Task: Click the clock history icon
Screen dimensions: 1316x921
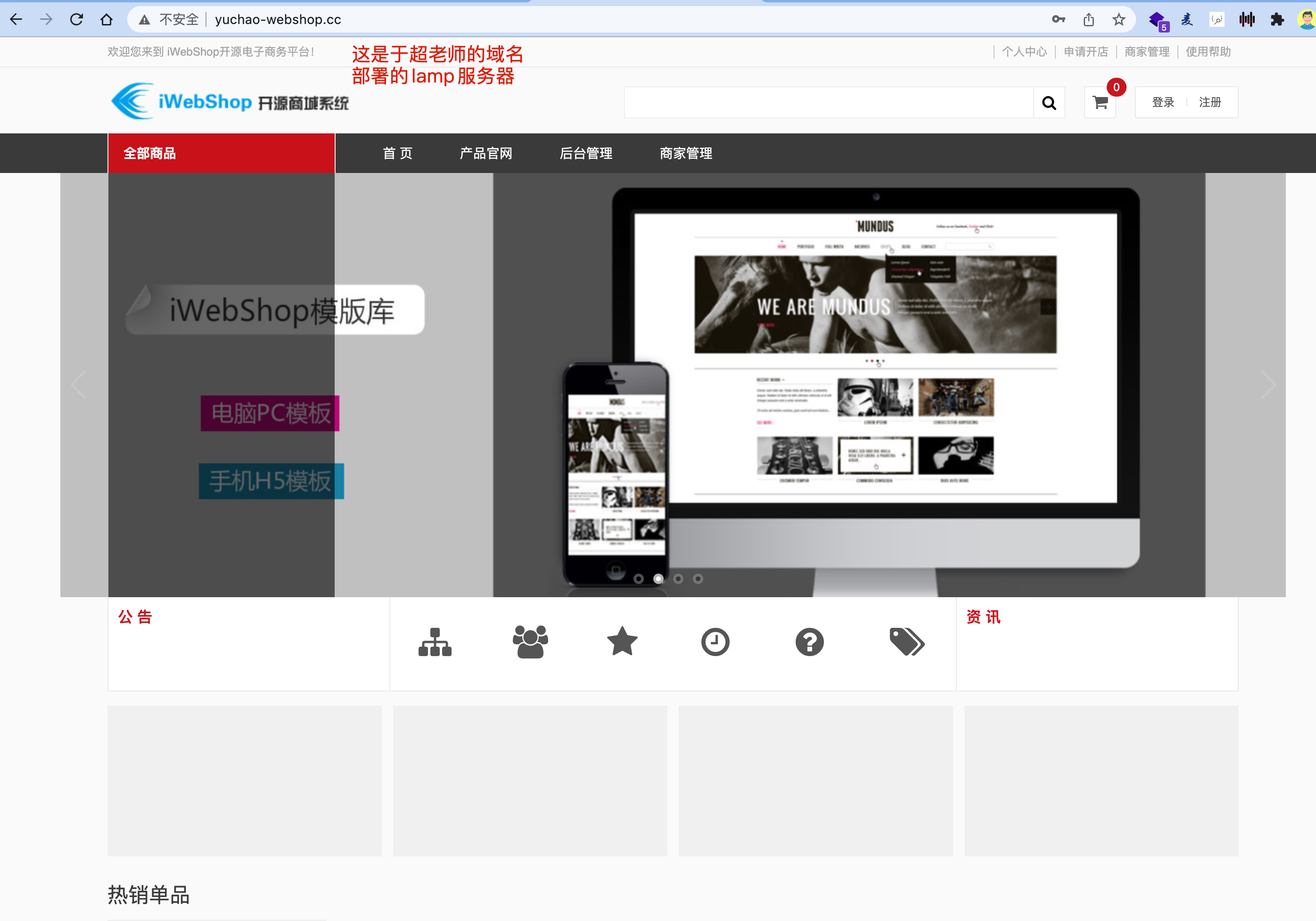Action: tap(715, 642)
